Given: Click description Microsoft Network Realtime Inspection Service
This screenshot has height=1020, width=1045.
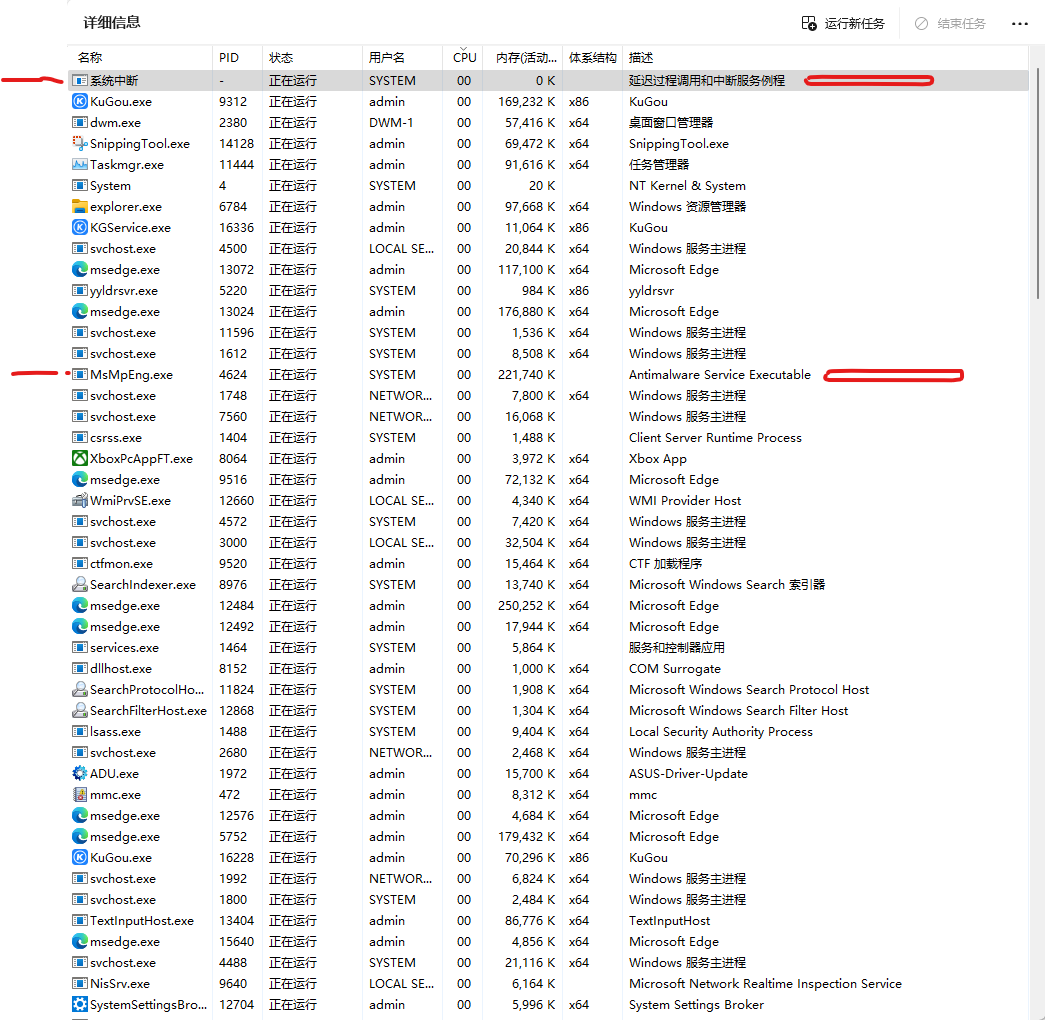Looking at the screenshot, I should pos(765,983).
